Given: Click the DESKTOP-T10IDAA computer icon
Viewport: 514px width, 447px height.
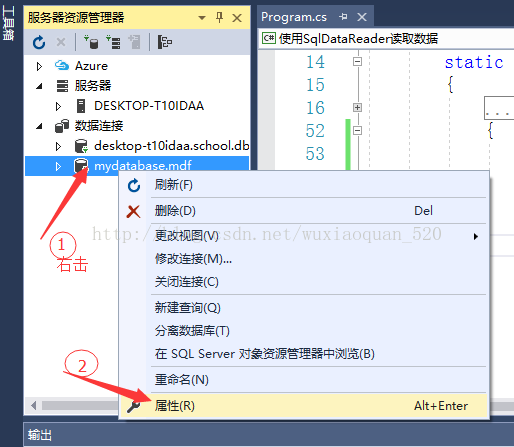Looking at the screenshot, I should 81,106.
